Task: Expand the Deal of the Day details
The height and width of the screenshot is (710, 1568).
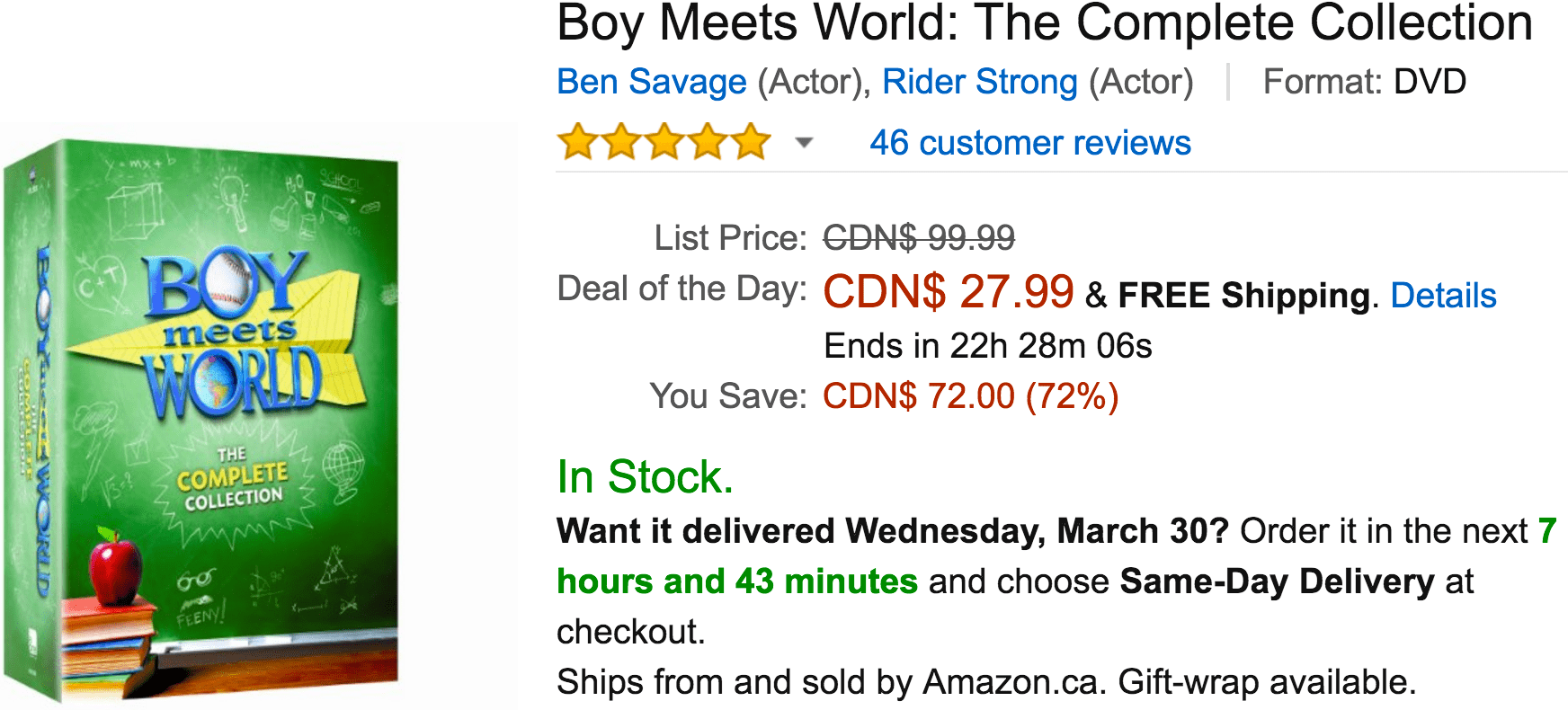Action: [x=1444, y=296]
